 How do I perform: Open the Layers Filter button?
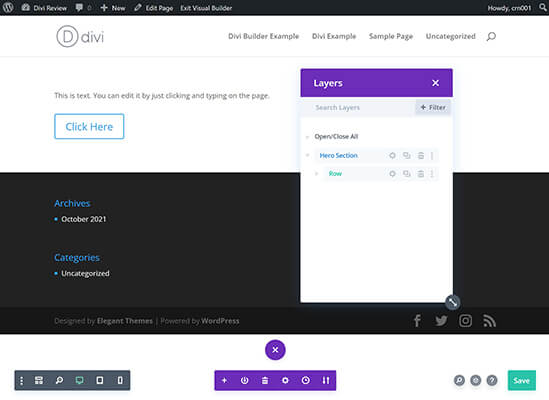[x=433, y=108]
